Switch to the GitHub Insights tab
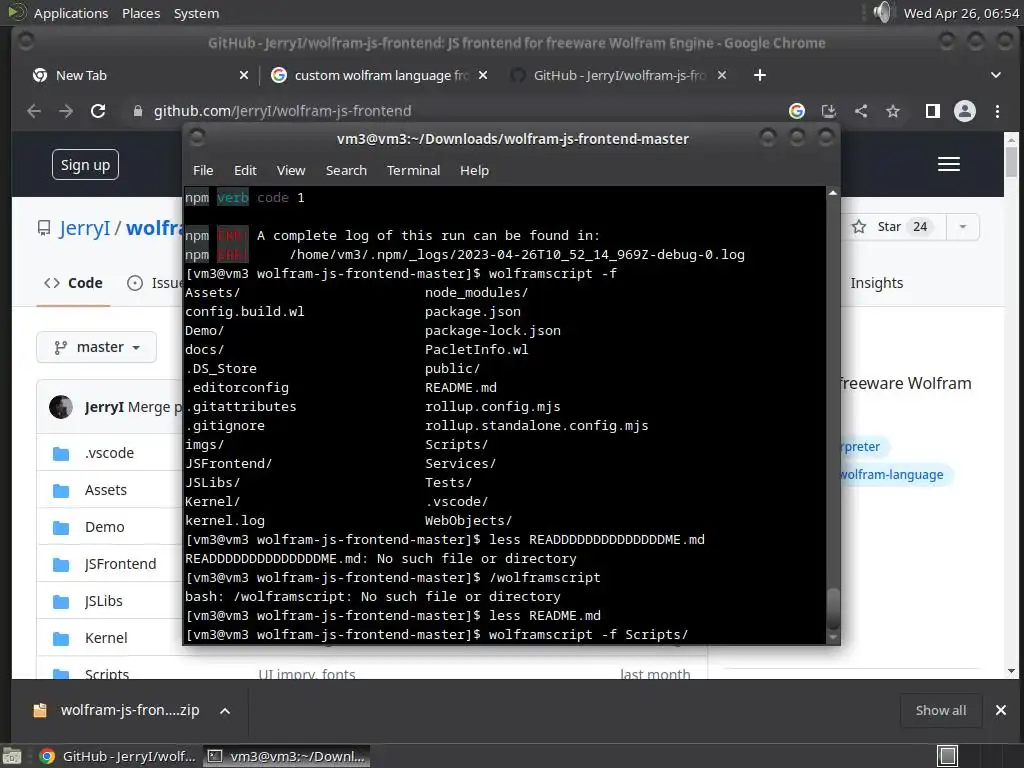This screenshot has height=768, width=1024. pyautogui.click(x=876, y=283)
